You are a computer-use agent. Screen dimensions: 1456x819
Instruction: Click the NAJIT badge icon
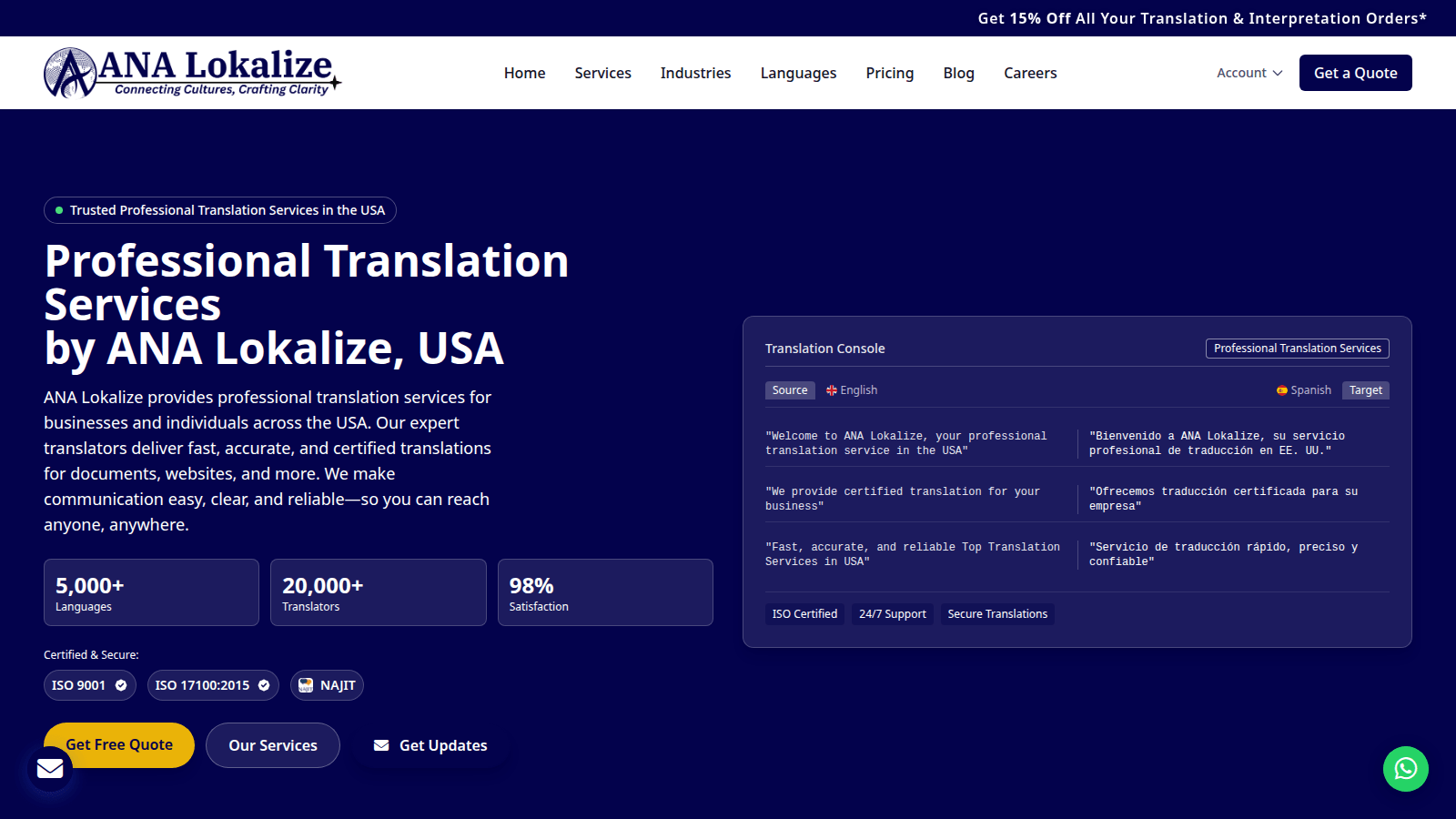[x=306, y=685]
